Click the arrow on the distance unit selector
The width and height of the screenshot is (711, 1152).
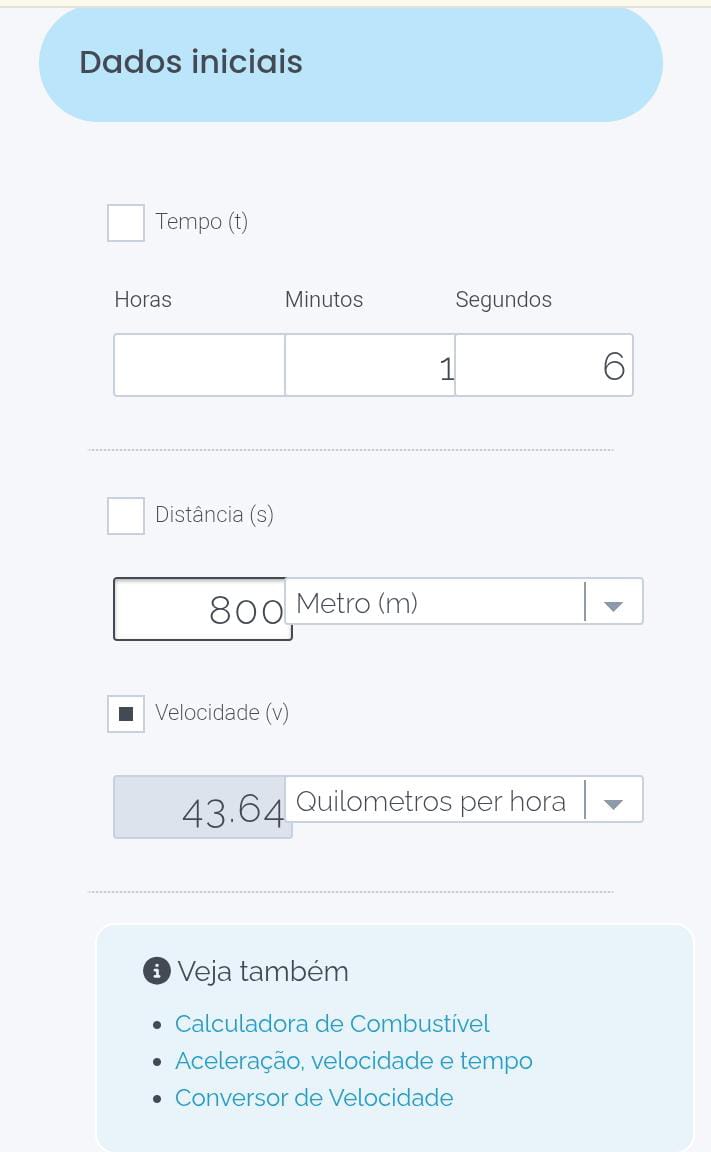[614, 604]
